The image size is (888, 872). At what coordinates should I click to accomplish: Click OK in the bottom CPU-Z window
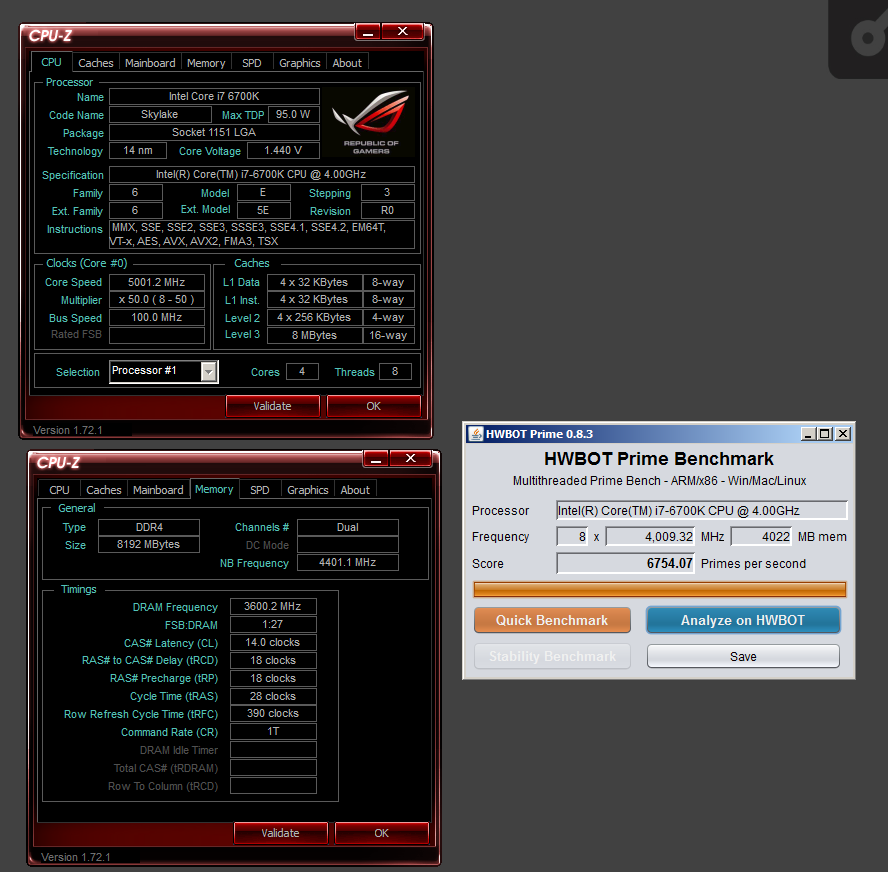[x=382, y=833]
